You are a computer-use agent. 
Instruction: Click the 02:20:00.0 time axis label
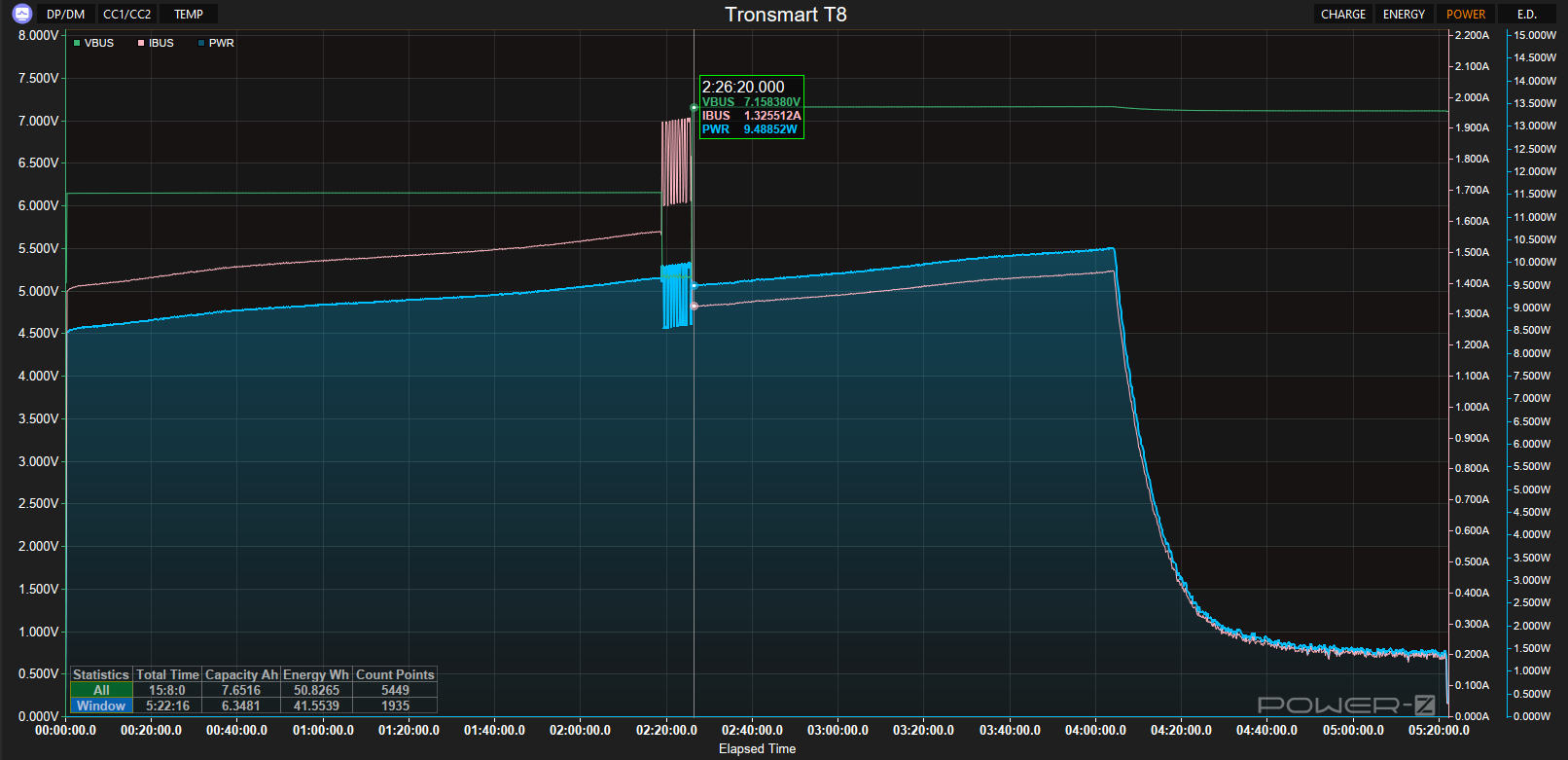[x=666, y=730]
